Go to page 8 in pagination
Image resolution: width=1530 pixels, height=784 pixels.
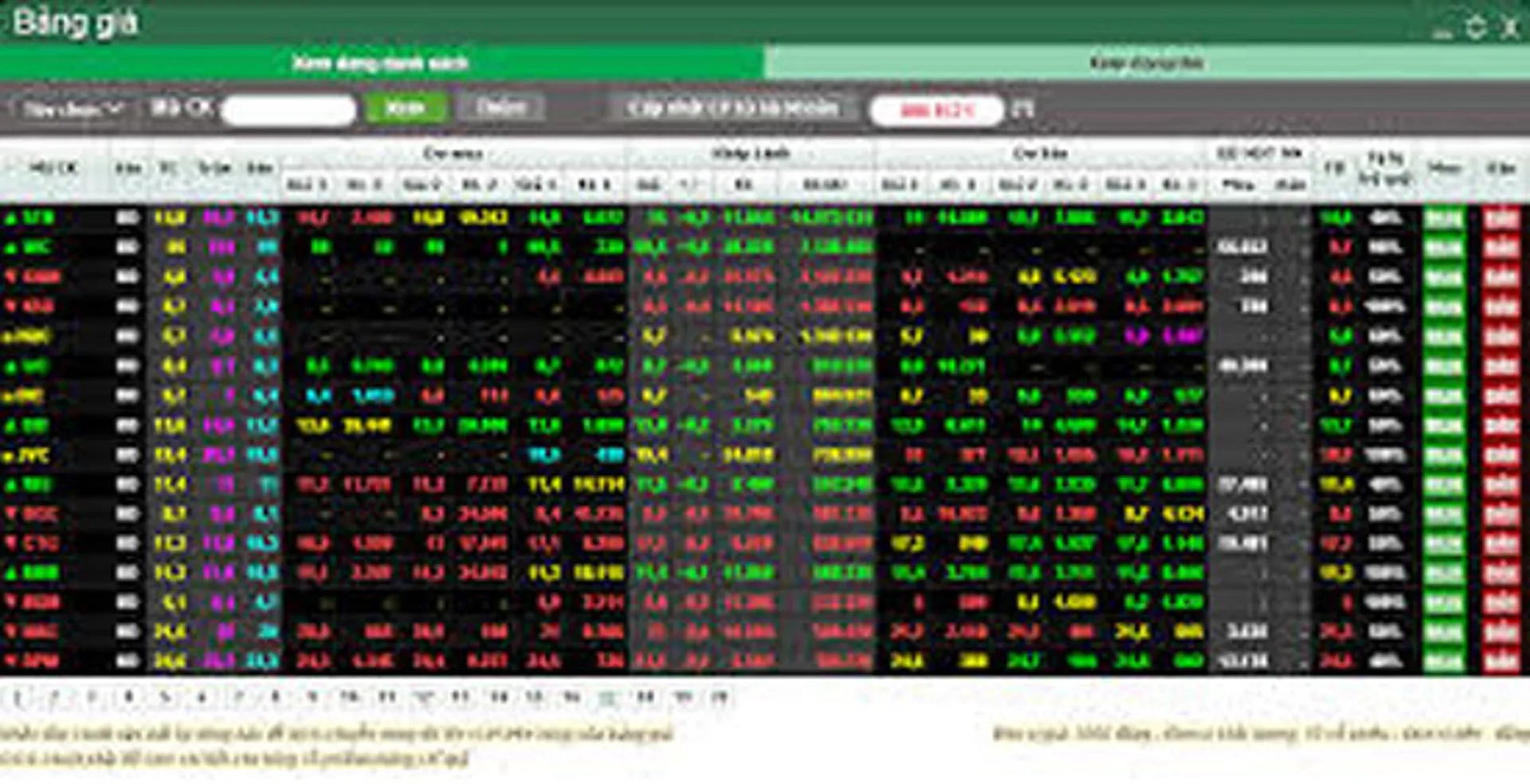click(275, 698)
